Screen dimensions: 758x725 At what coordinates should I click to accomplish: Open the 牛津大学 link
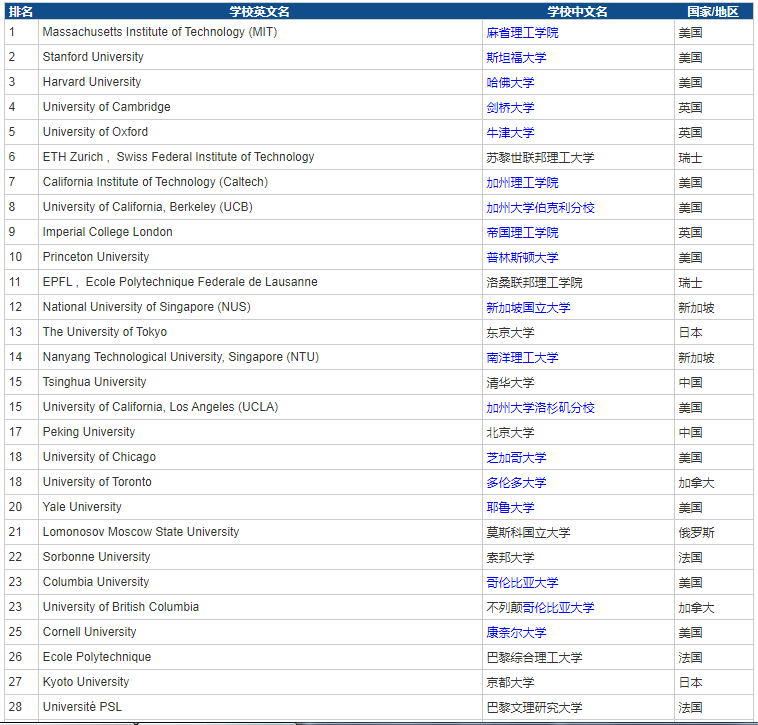click(510, 133)
